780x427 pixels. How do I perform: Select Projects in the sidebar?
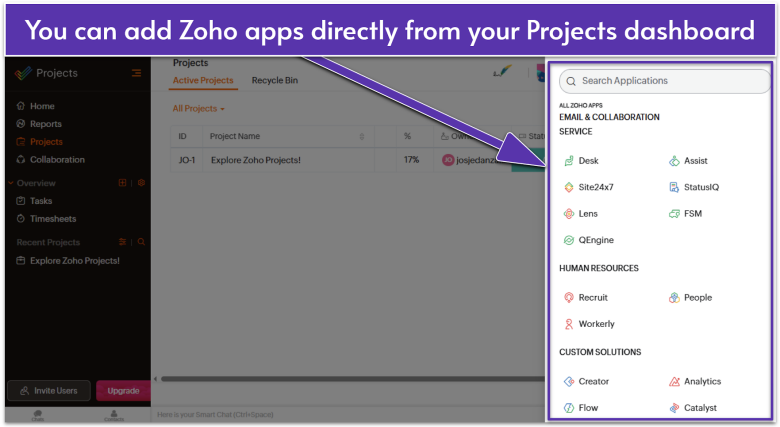click(x=39, y=142)
